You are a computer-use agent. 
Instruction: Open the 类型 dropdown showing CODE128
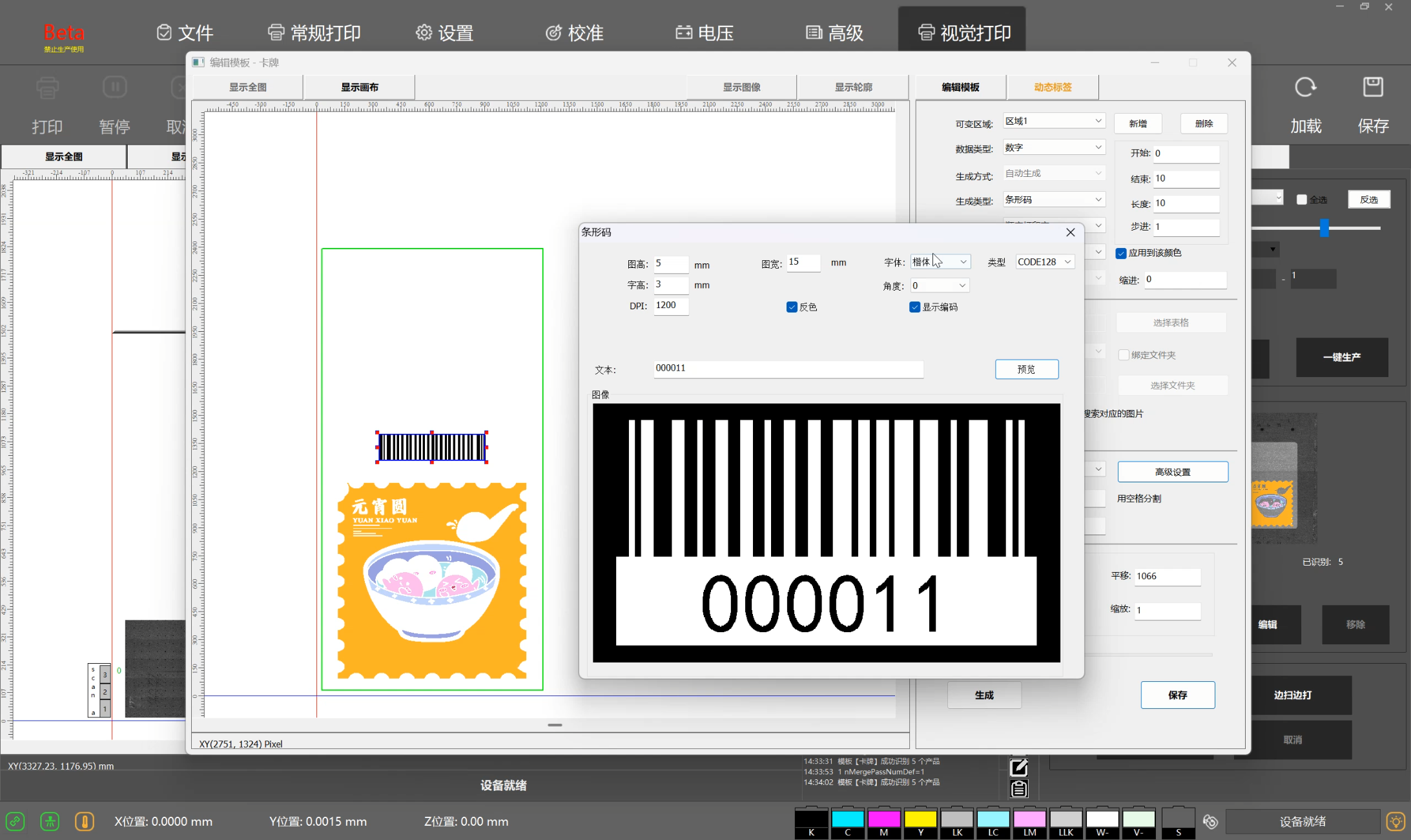pyautogui.click(x=1045, y=261)
